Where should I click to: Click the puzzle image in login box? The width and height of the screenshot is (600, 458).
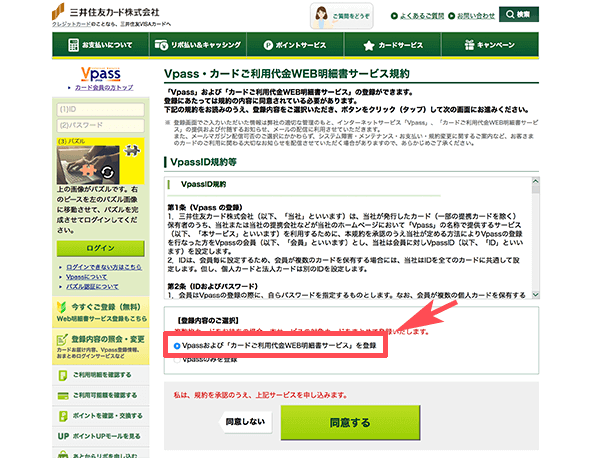[88, 165]
